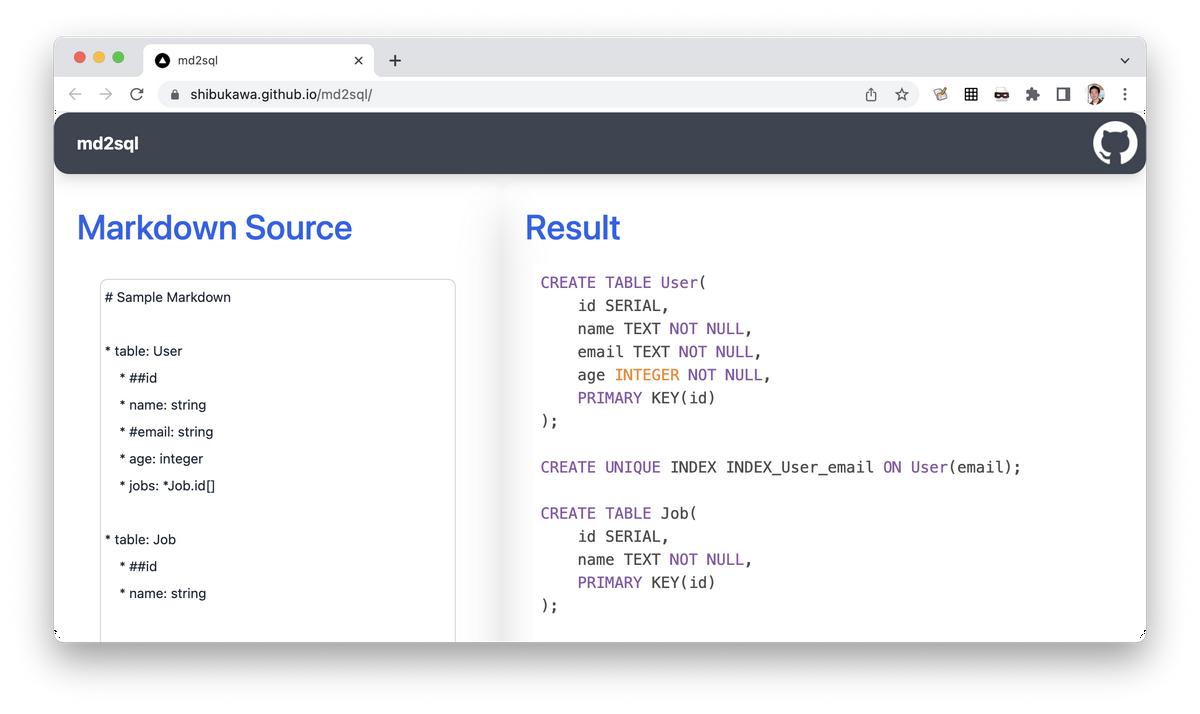Open the Chrome profile avatar

1095,94
